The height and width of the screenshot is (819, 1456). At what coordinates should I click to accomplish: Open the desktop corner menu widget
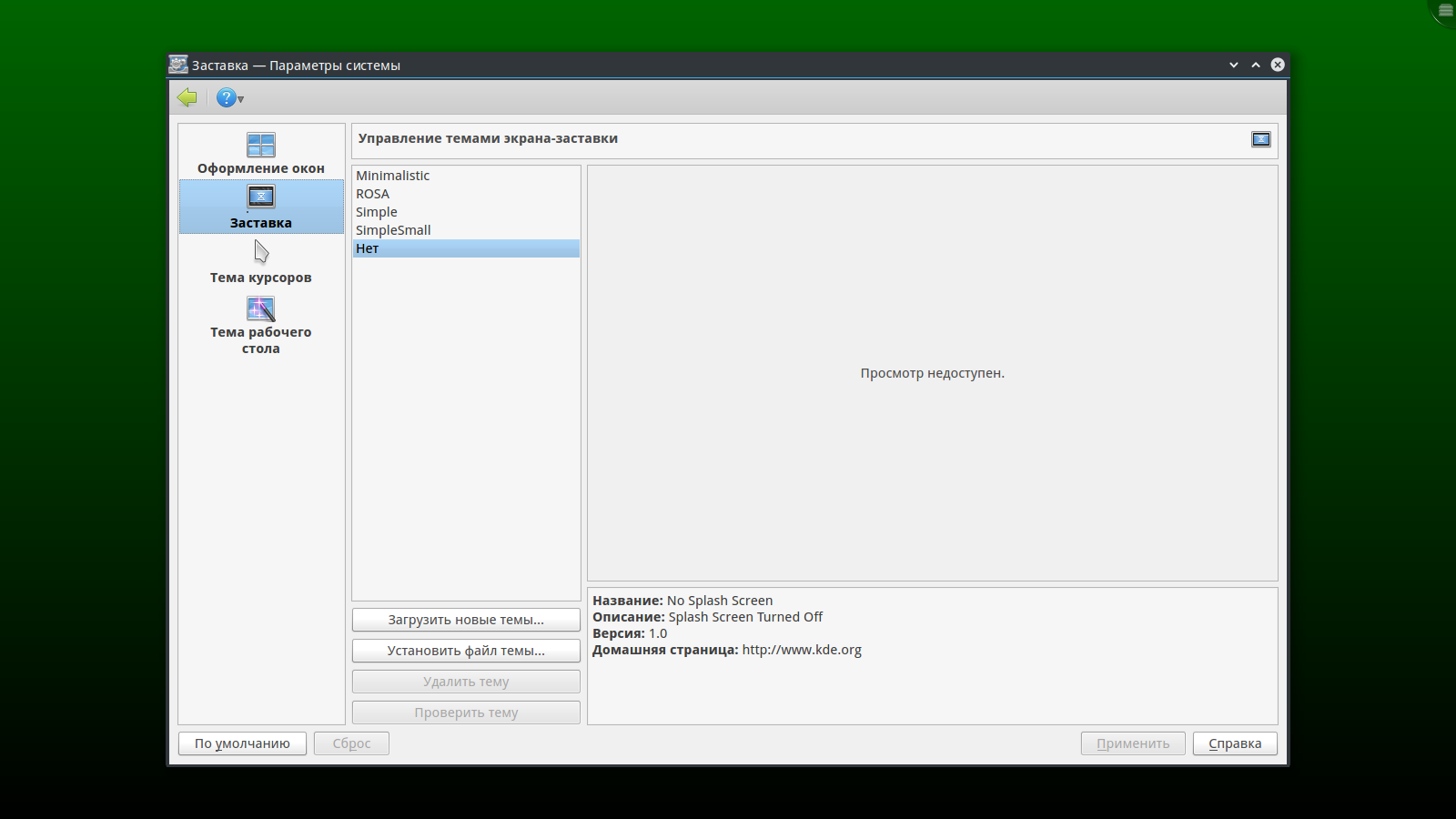coord(1445,11)
